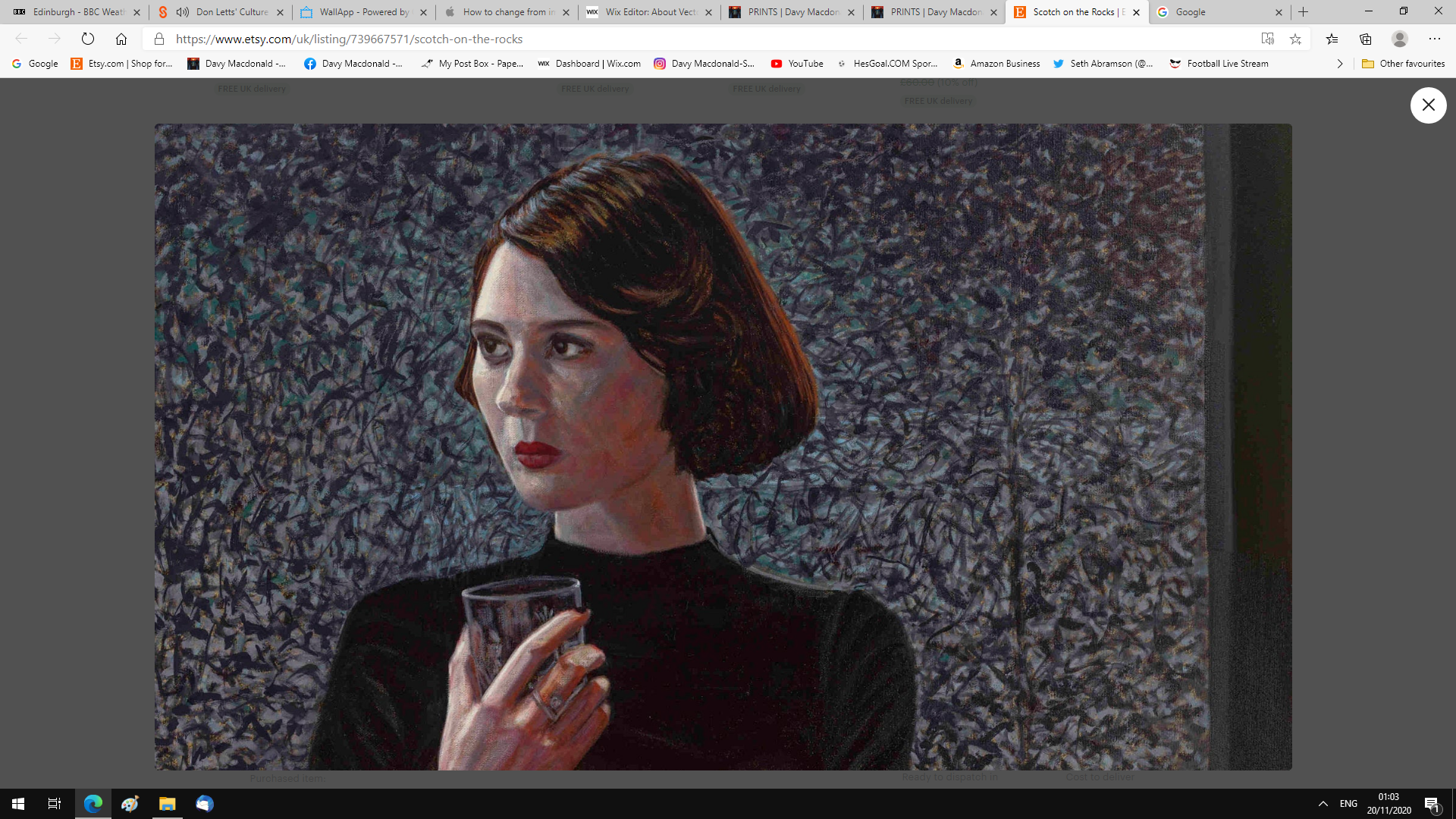Reload the page with the refresh icon
The width and height of the screenshot is (1456, 819).
click(x=88, y=39)
